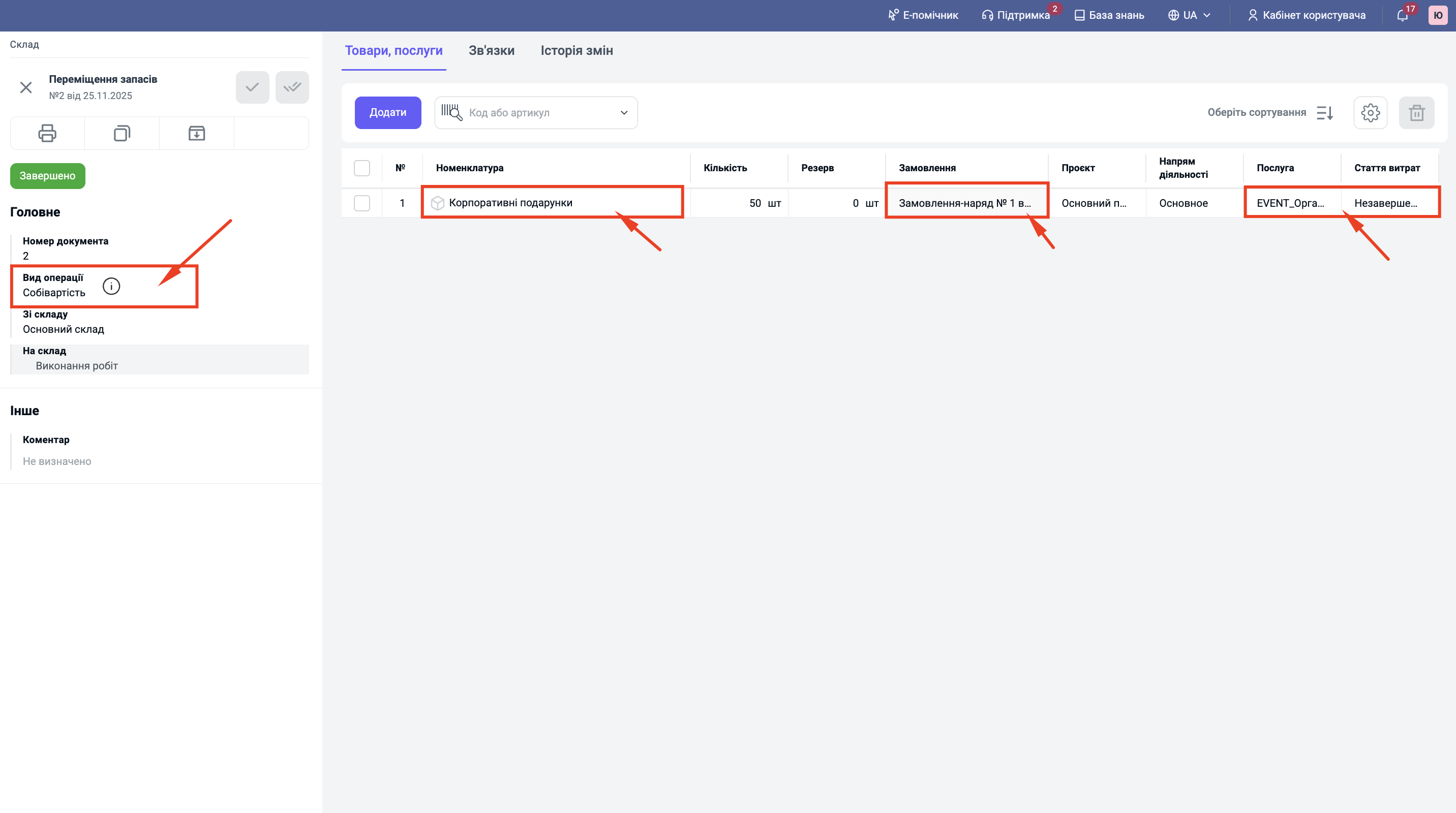Click the print document icon

[x=47, y=133]
